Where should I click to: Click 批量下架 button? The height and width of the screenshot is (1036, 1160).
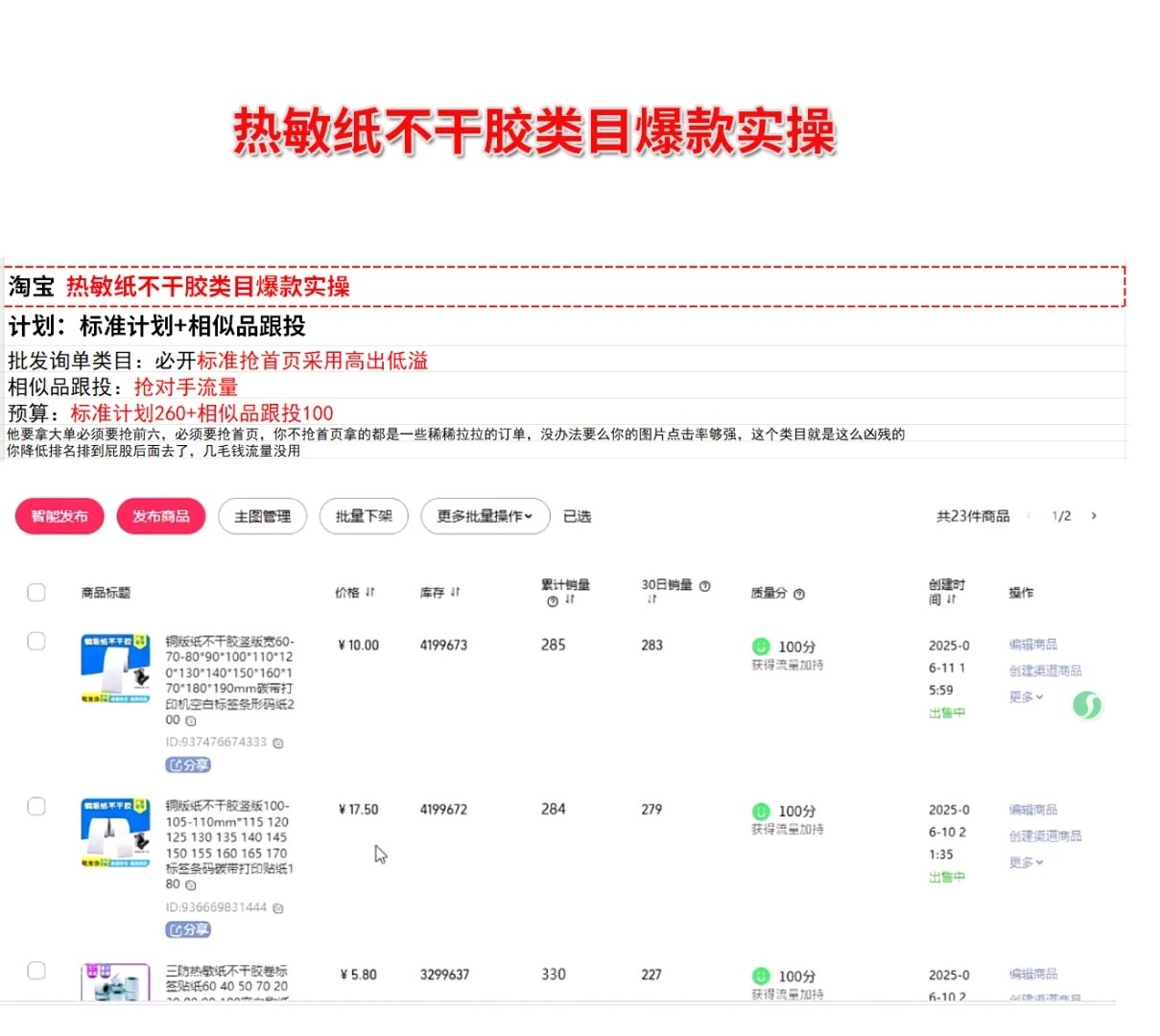(365, 516)
